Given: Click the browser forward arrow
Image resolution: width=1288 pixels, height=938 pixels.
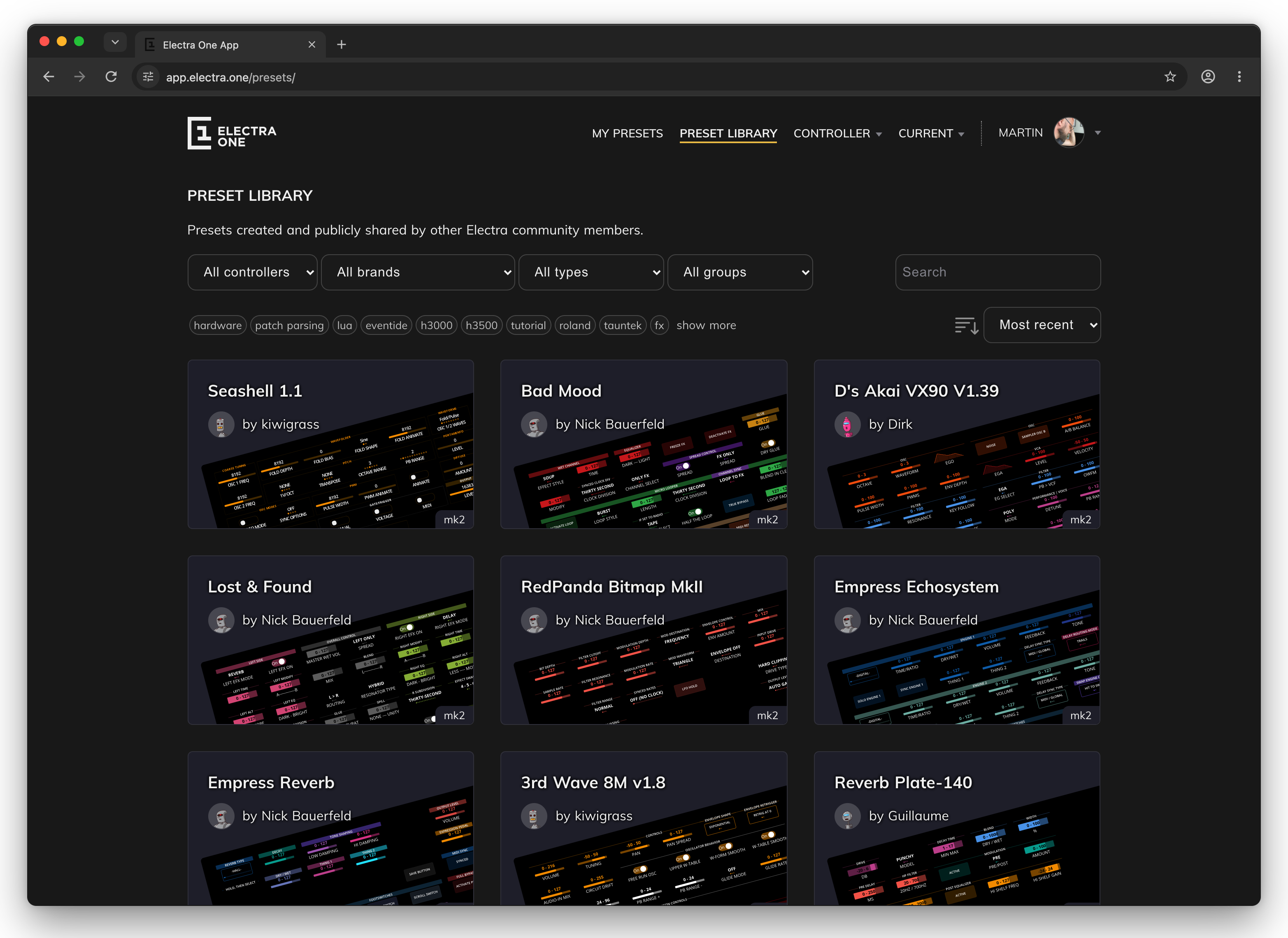Looking at the screenshot, I should (79, 77).
